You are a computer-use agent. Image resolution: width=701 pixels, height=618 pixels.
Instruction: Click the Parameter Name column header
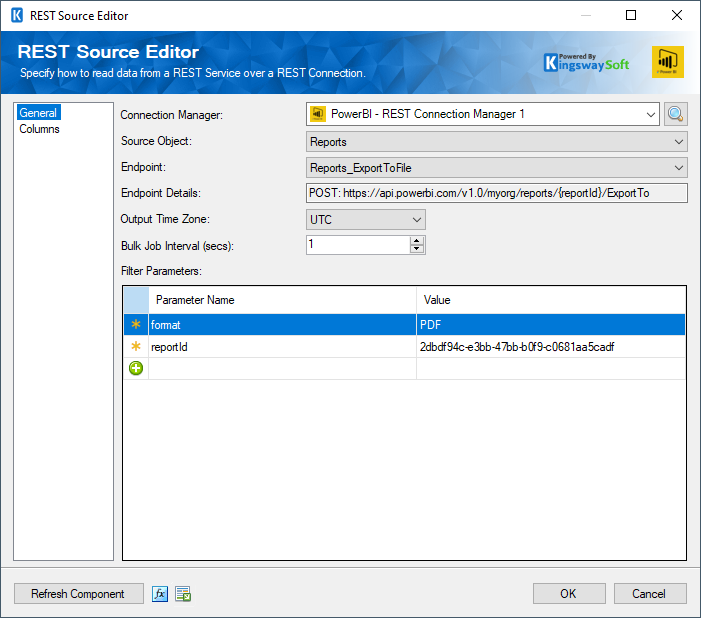282,300
